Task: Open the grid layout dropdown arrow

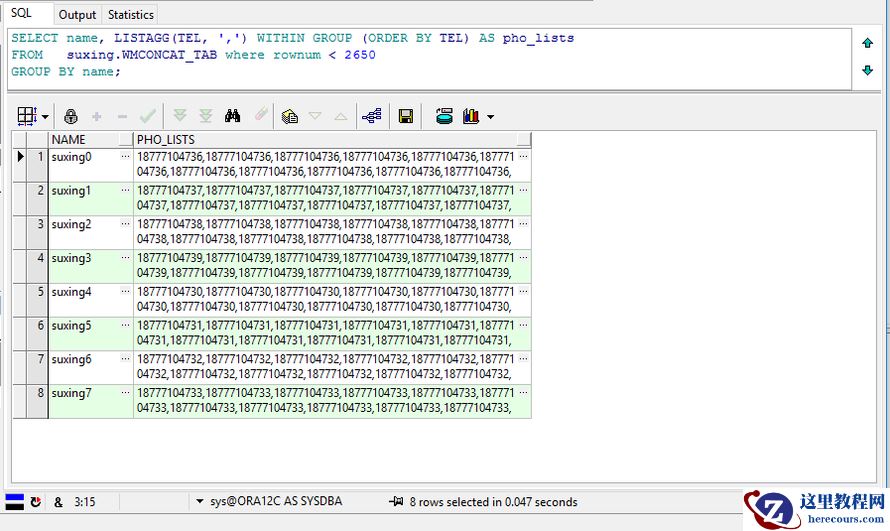Action: [46, 117]
